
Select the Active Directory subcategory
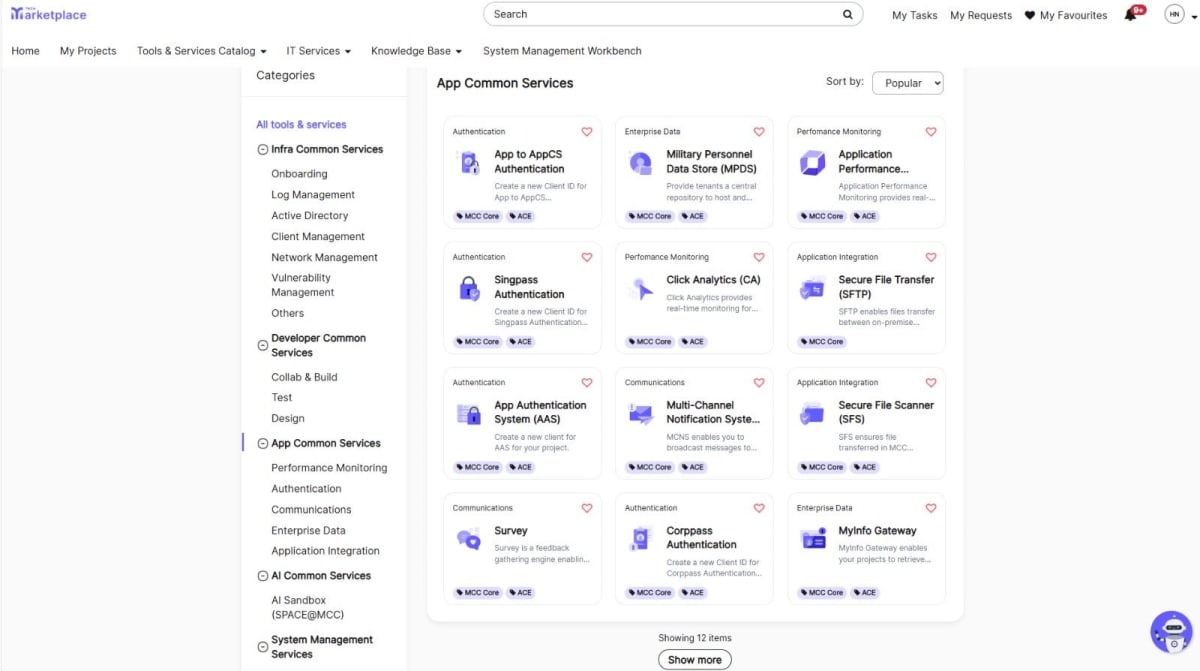click(x=310, y=216)
